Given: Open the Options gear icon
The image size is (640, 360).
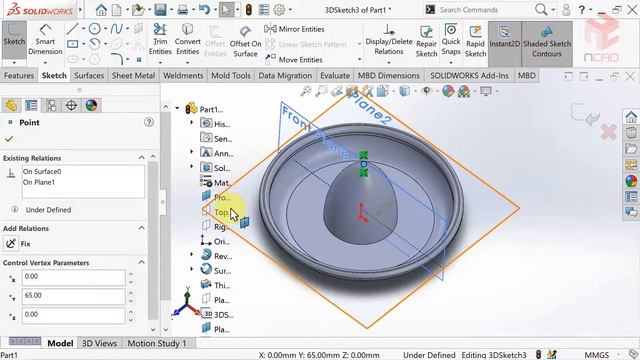Looking at the screenshot, I should tap(279, 10).
